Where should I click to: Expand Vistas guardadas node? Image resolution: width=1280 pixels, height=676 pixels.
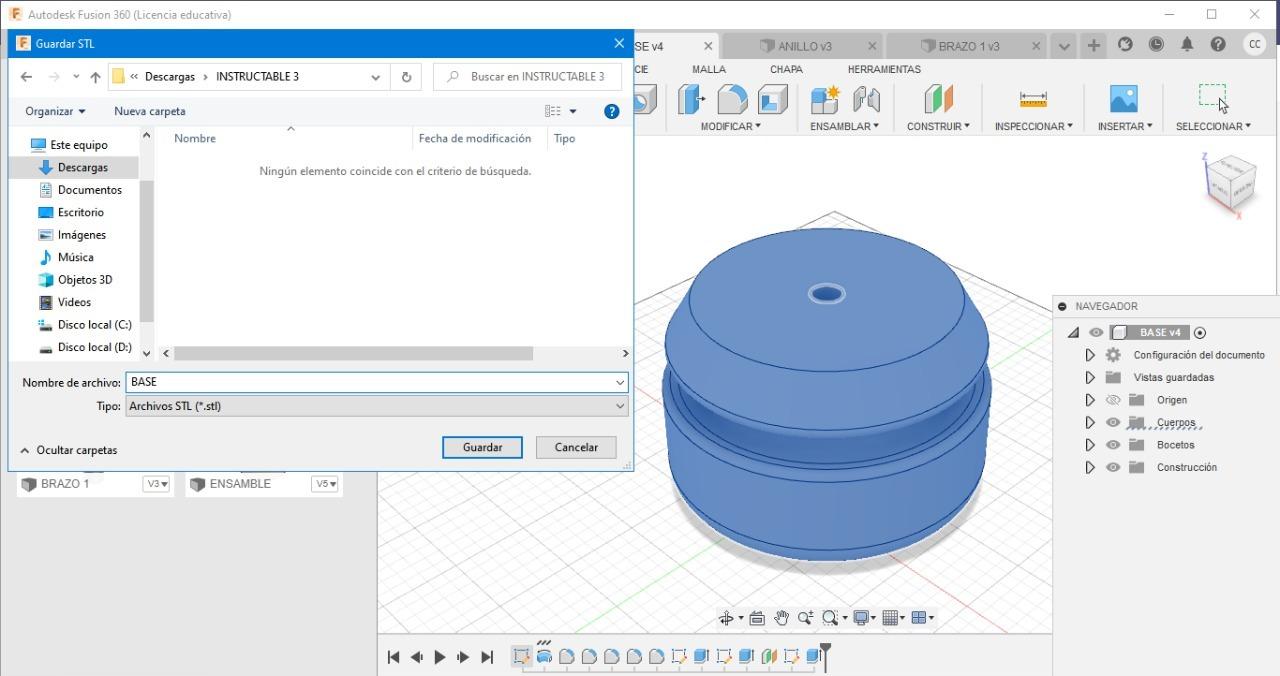click(1090, 377)
